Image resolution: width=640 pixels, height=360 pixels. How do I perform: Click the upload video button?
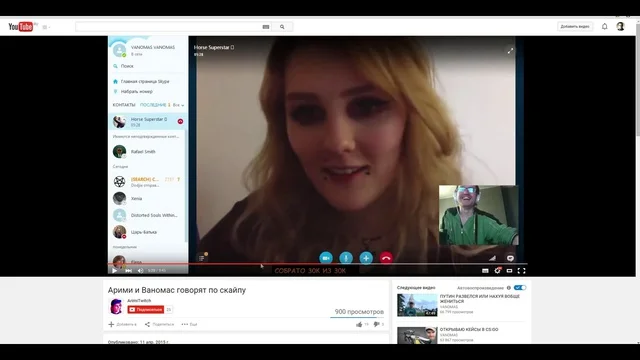coord(575,27)
